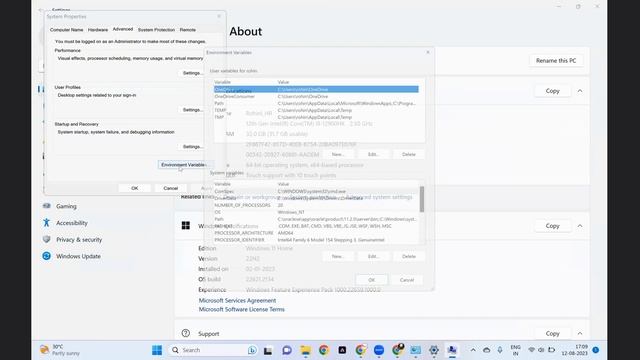Screen dimensions: 640x360
Task: Open File Explorer from the taskbar
Action: coord(305,350)
